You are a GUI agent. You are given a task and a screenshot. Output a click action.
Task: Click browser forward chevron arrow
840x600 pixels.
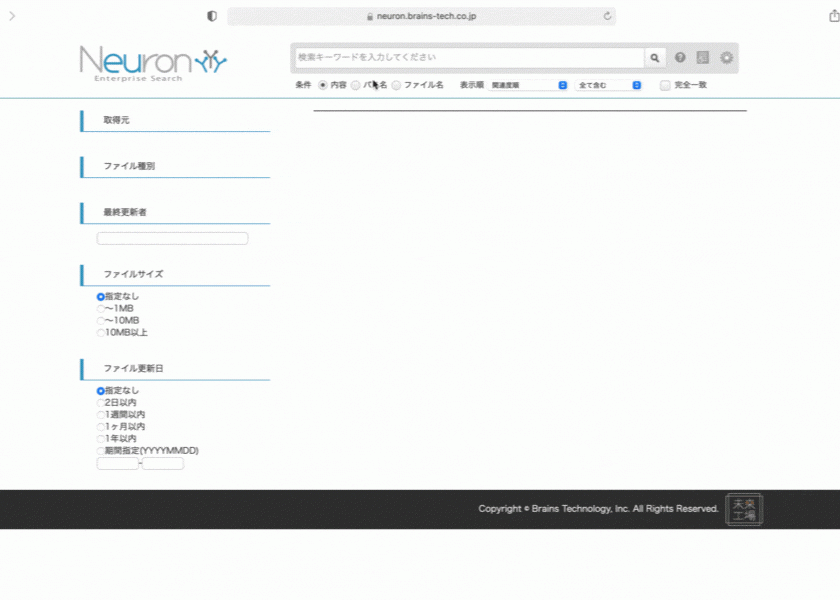pyautogui.click(x=12, y=16)
